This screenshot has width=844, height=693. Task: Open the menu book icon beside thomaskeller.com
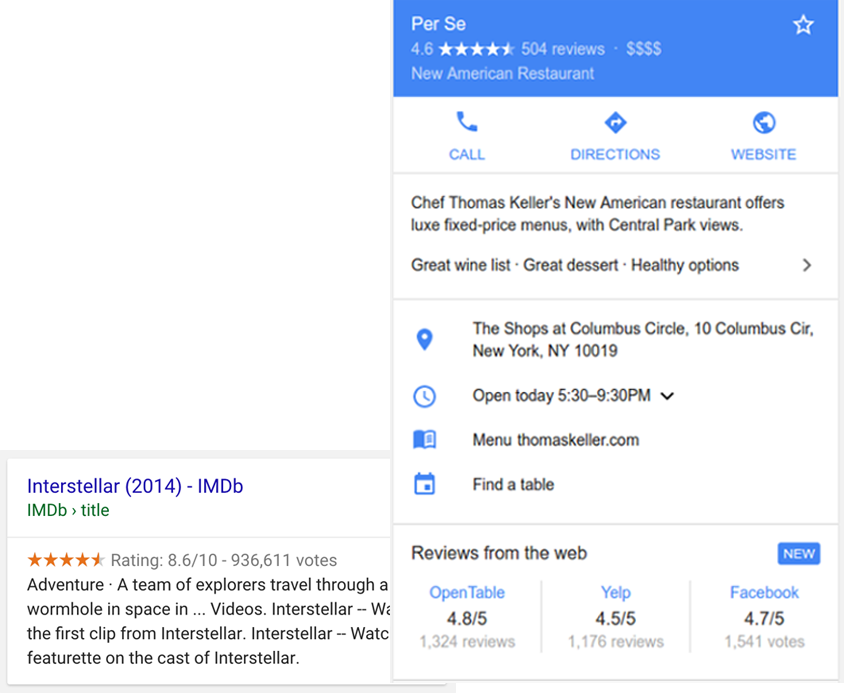coord(425,439)
